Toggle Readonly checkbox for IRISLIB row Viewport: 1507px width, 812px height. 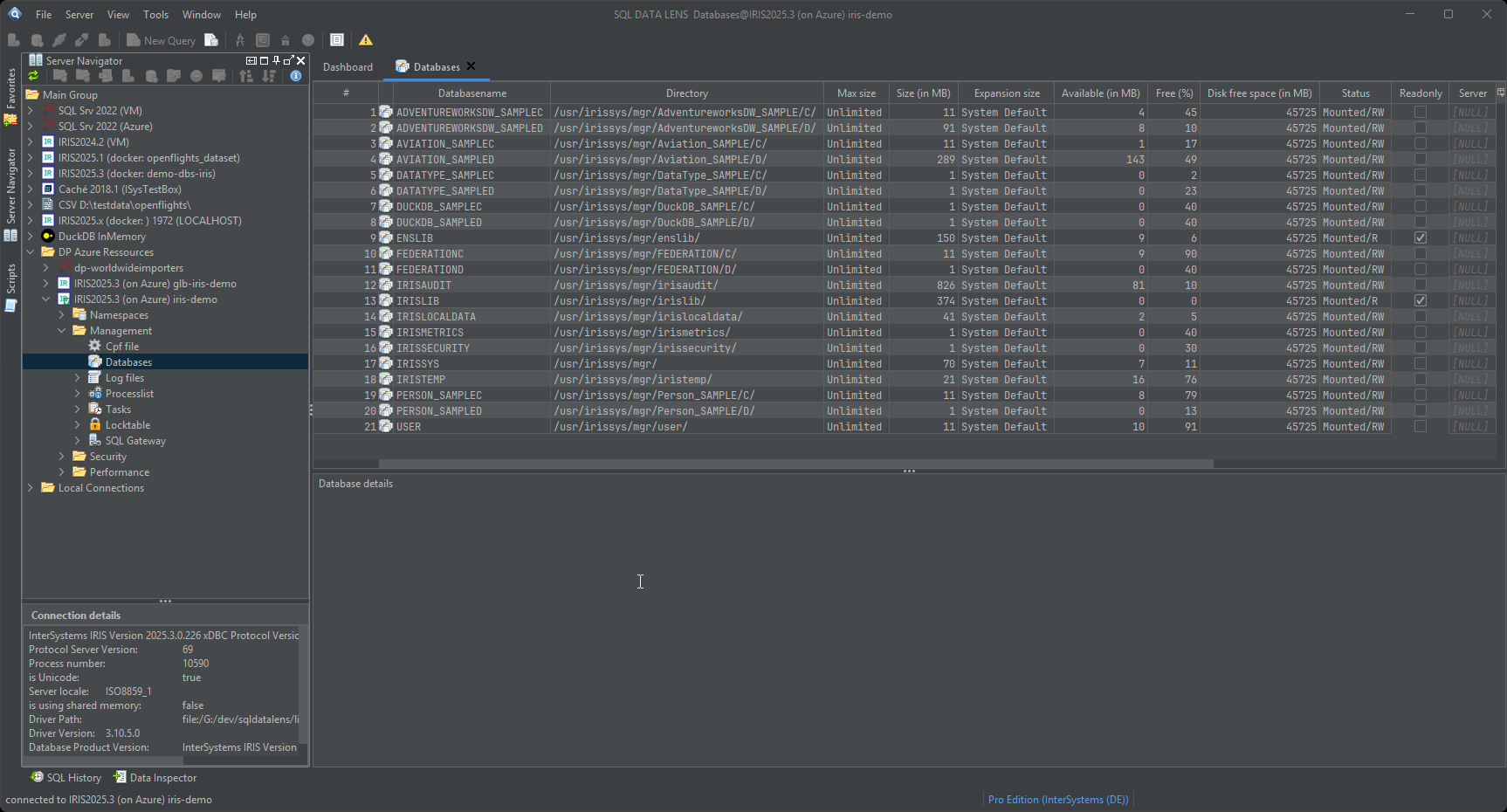[x=1421, y=300]
